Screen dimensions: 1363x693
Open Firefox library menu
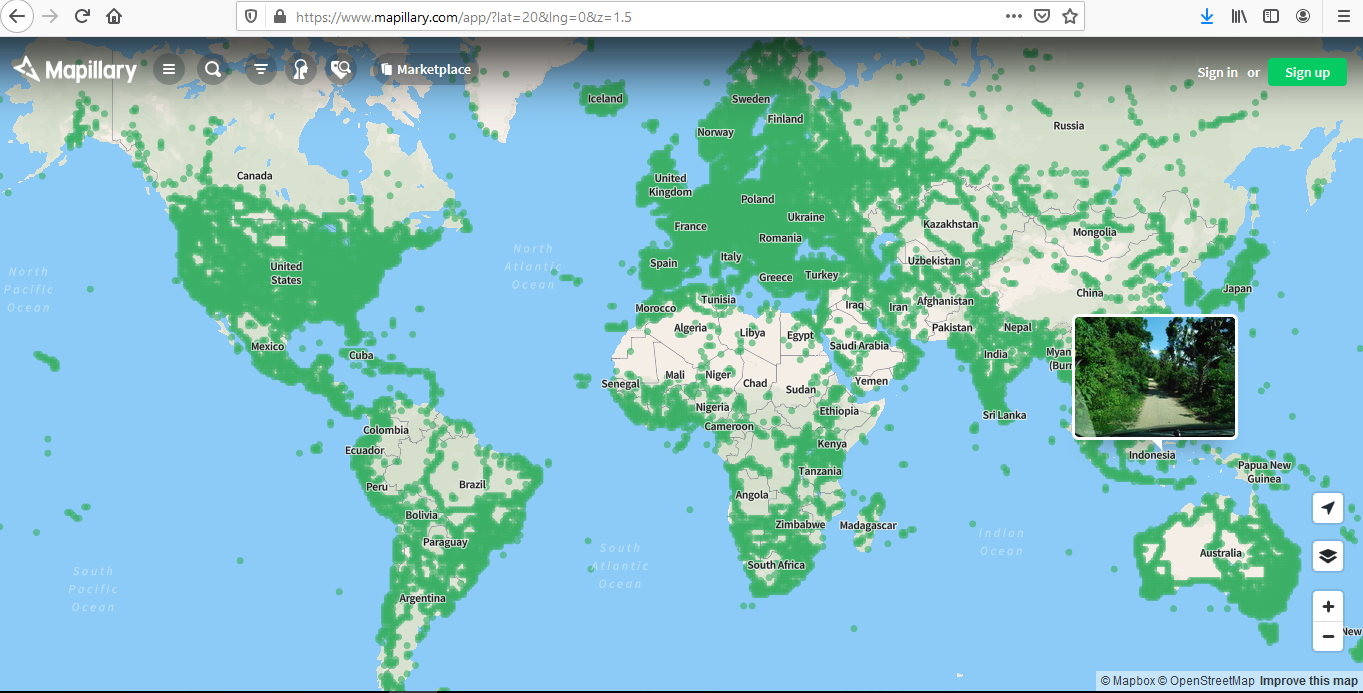tap(1239, 16)
